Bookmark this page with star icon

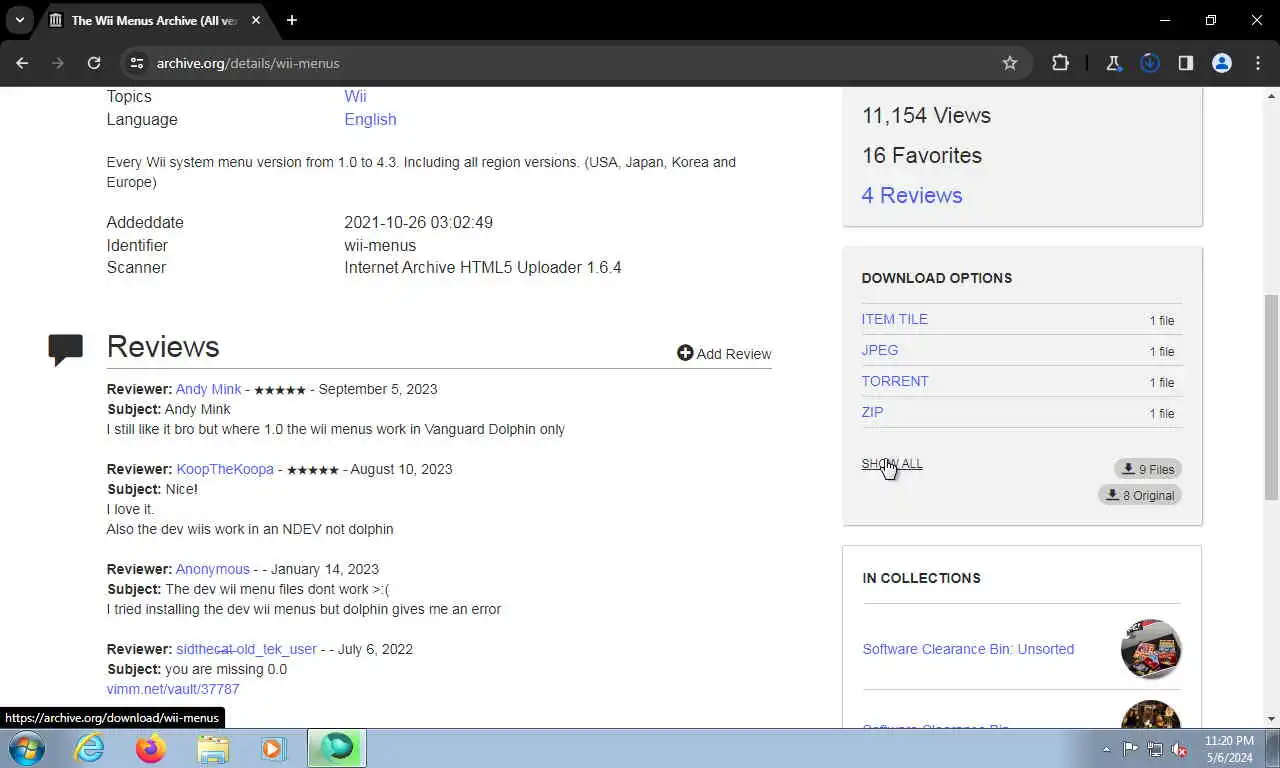tap(1010, 63)
